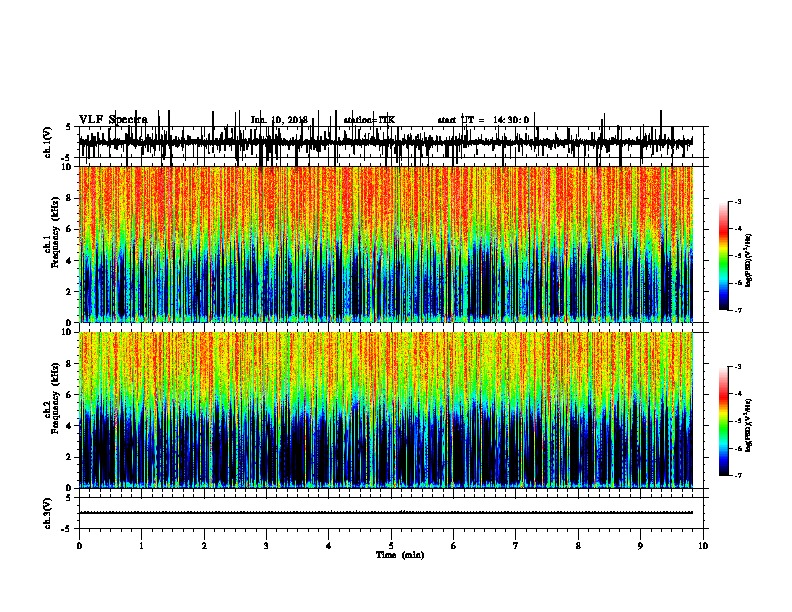Viewport: 792px width, 612px height.
Task: Click inside the ch.1 voltage waveform panel
Action: [x=393, y=142]
